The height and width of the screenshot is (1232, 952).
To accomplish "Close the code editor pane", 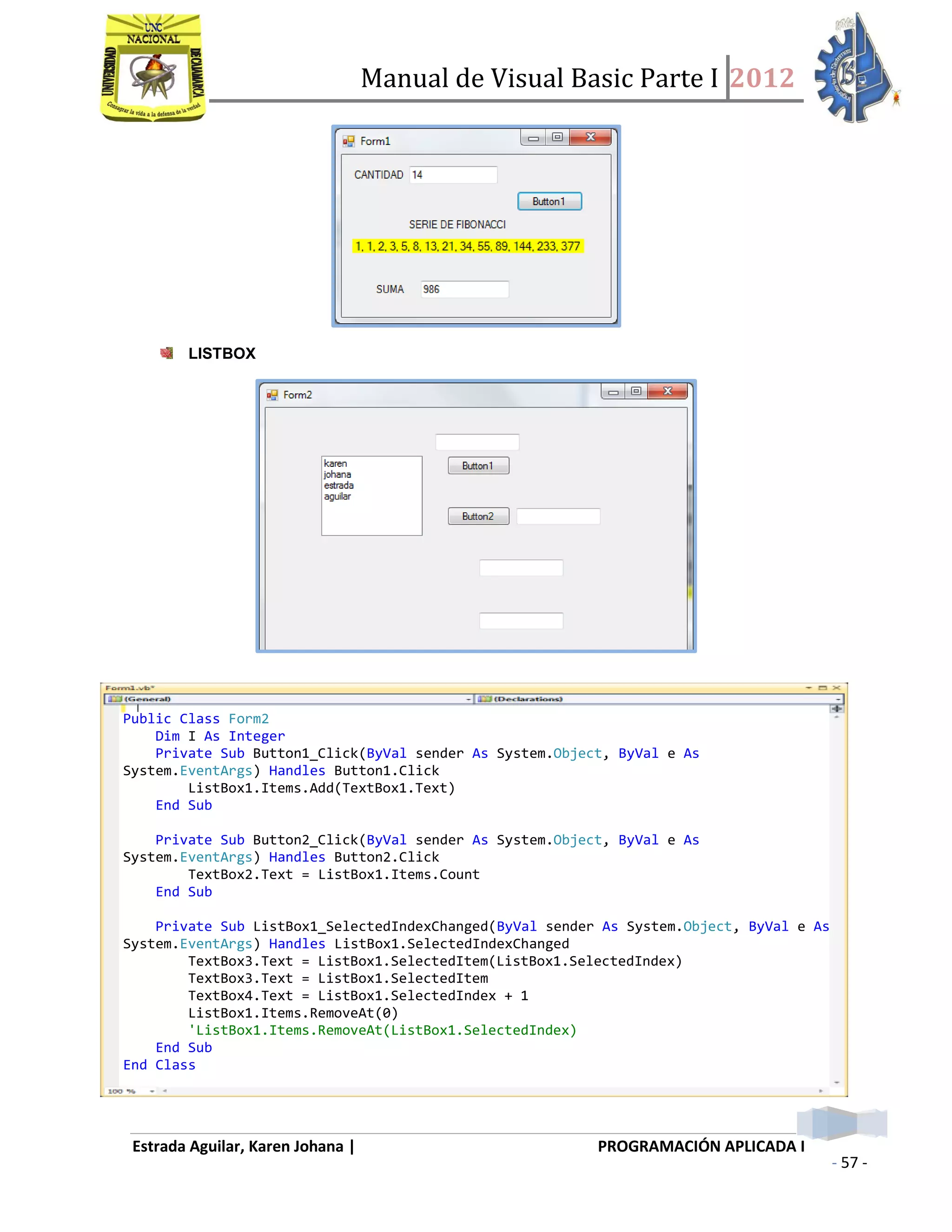I will click(x=836, y=688).
